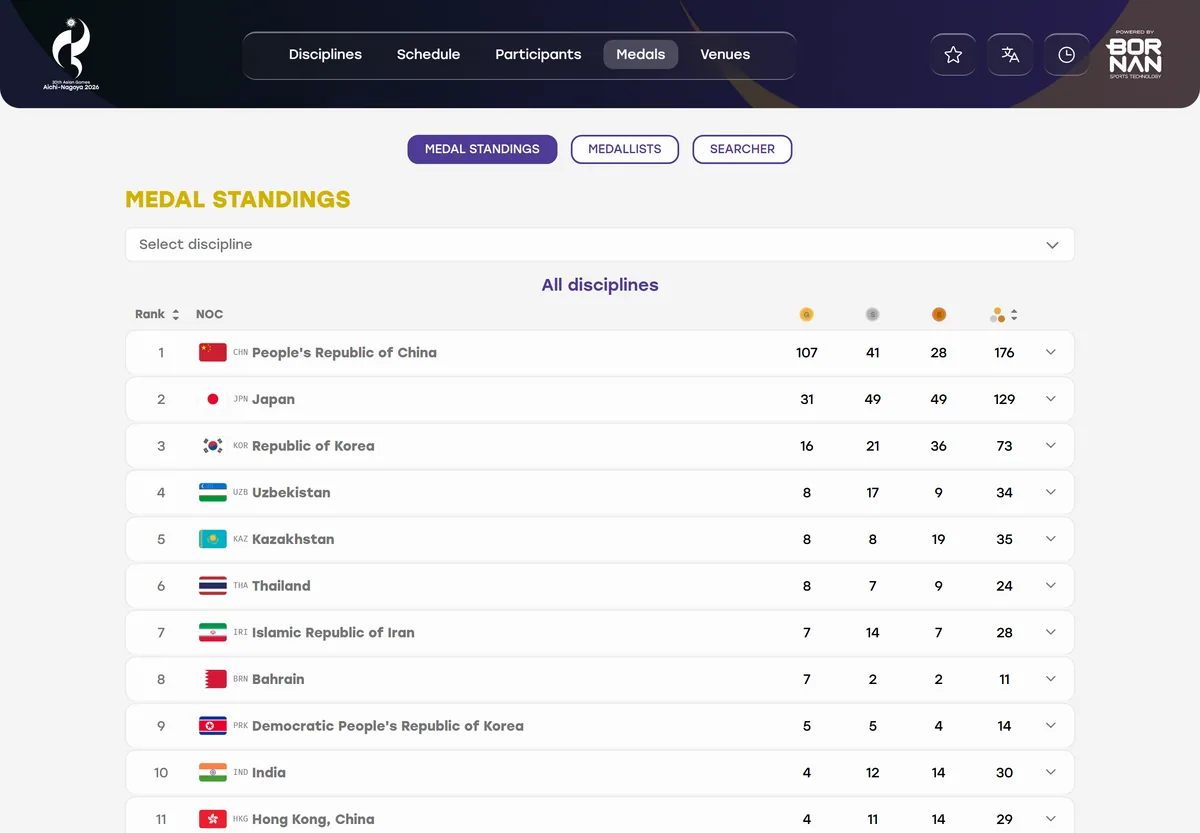1200x833 pixels.
Task: Open the Disciplines menu
Action: pyautogui.click(x=325, y=55)
